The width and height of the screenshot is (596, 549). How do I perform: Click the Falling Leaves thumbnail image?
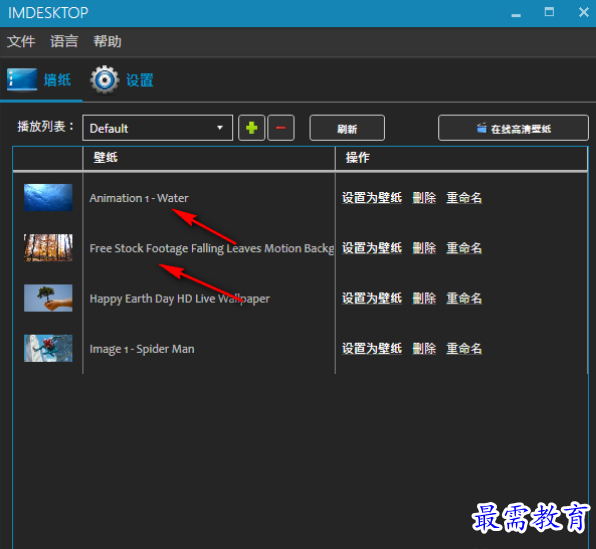point(48,248)
